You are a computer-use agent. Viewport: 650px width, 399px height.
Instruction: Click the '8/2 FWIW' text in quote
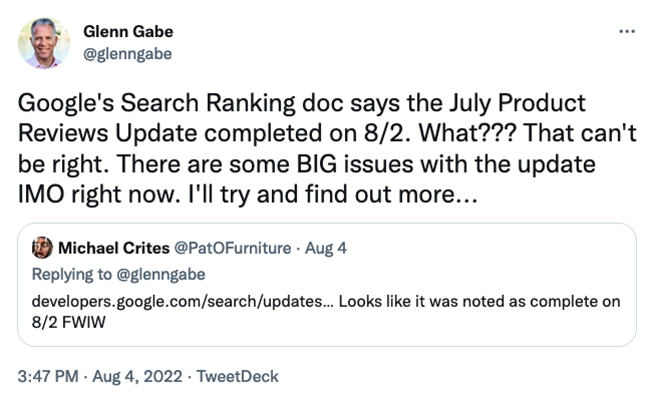(x=69, y=322)
